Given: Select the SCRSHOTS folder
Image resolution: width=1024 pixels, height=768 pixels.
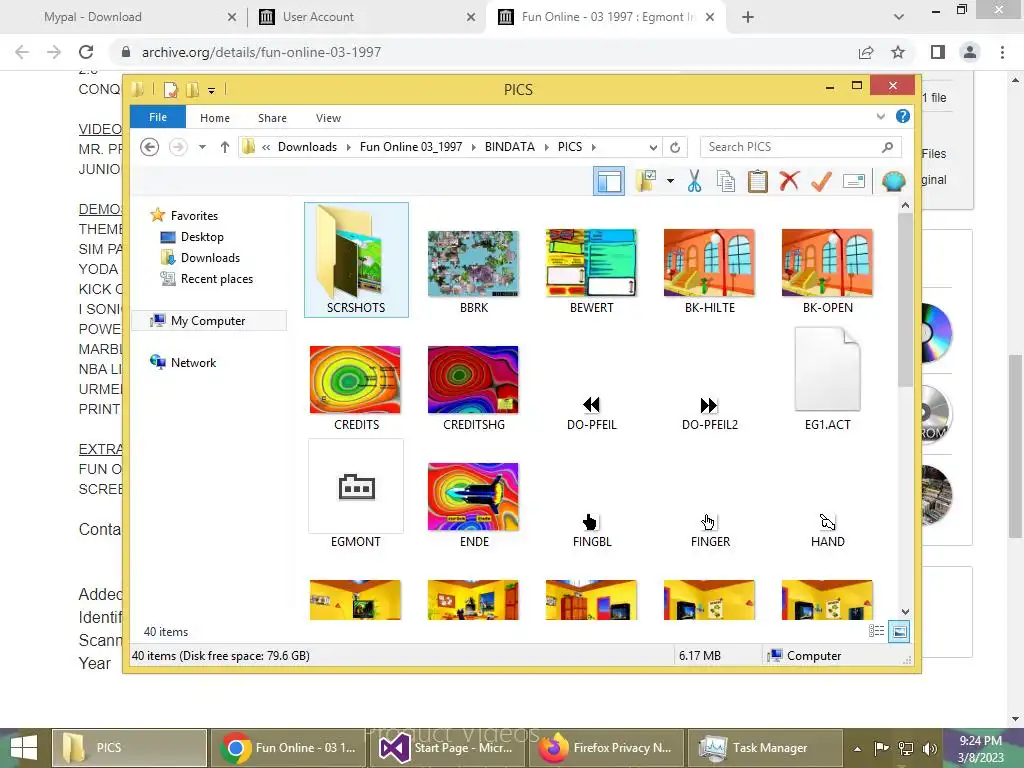Looking at the screenshot, I should click(356, 260).
